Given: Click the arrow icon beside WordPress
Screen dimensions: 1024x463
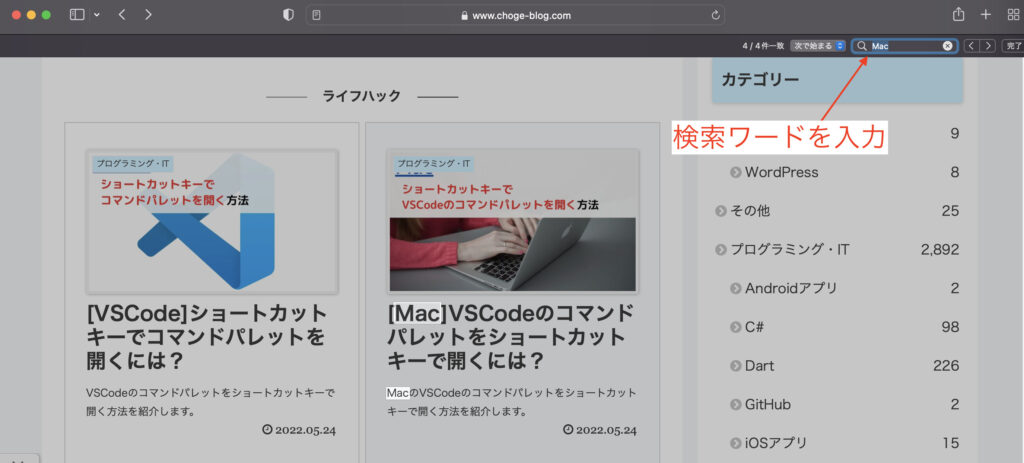Looking at the screenshot, I should 736,172.
